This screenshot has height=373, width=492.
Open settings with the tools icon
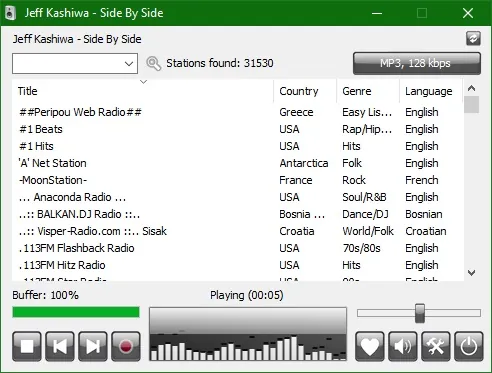(x=435, y=346)
